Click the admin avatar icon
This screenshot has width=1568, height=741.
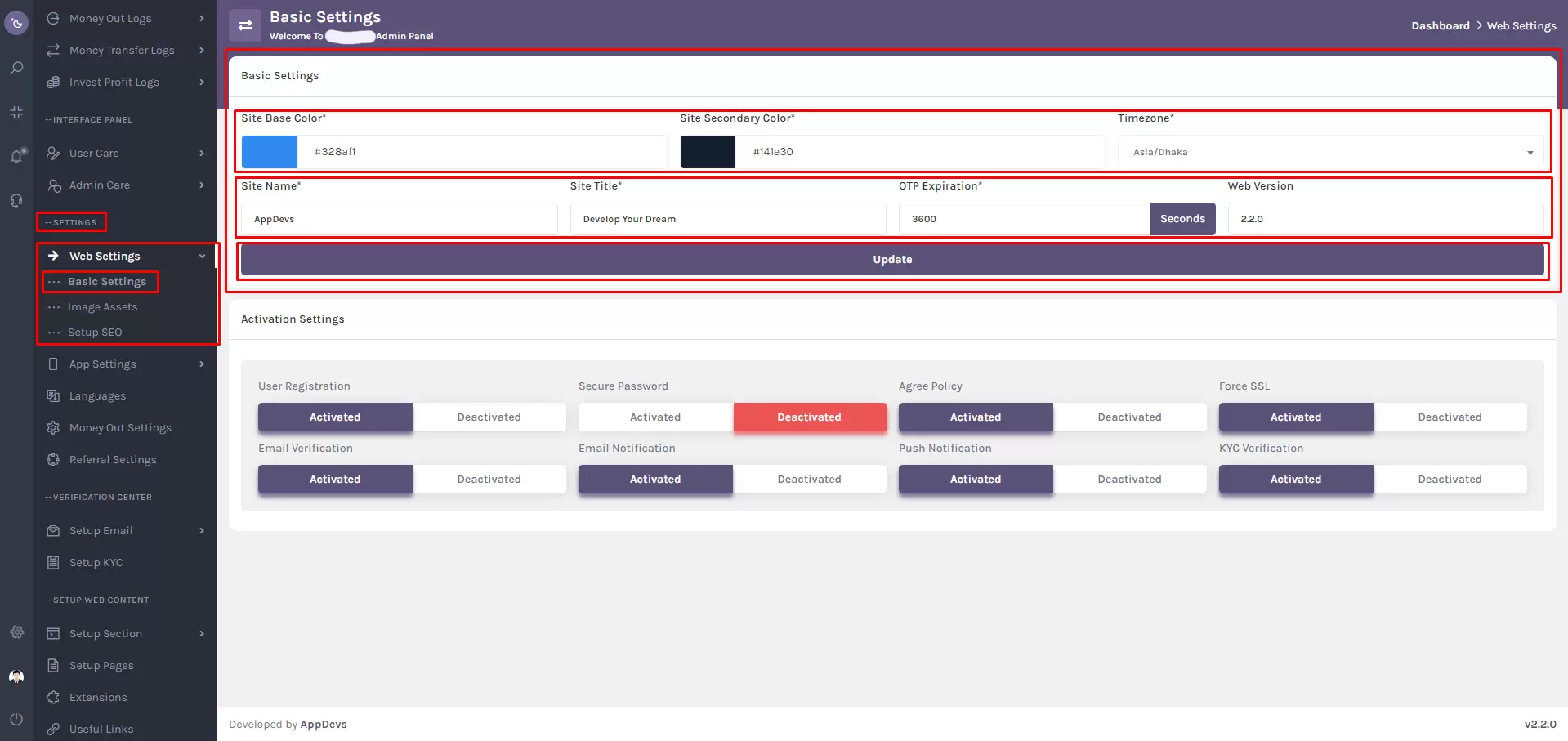(x=16, y=676)
